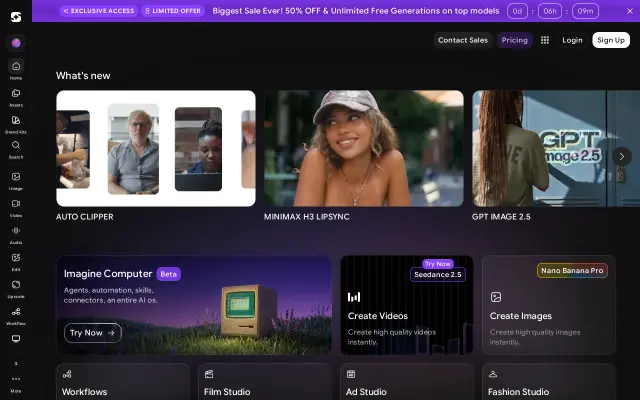Click the Imagine Computer heading
This screenshot has height=400, width=640.
coord(108,273)
